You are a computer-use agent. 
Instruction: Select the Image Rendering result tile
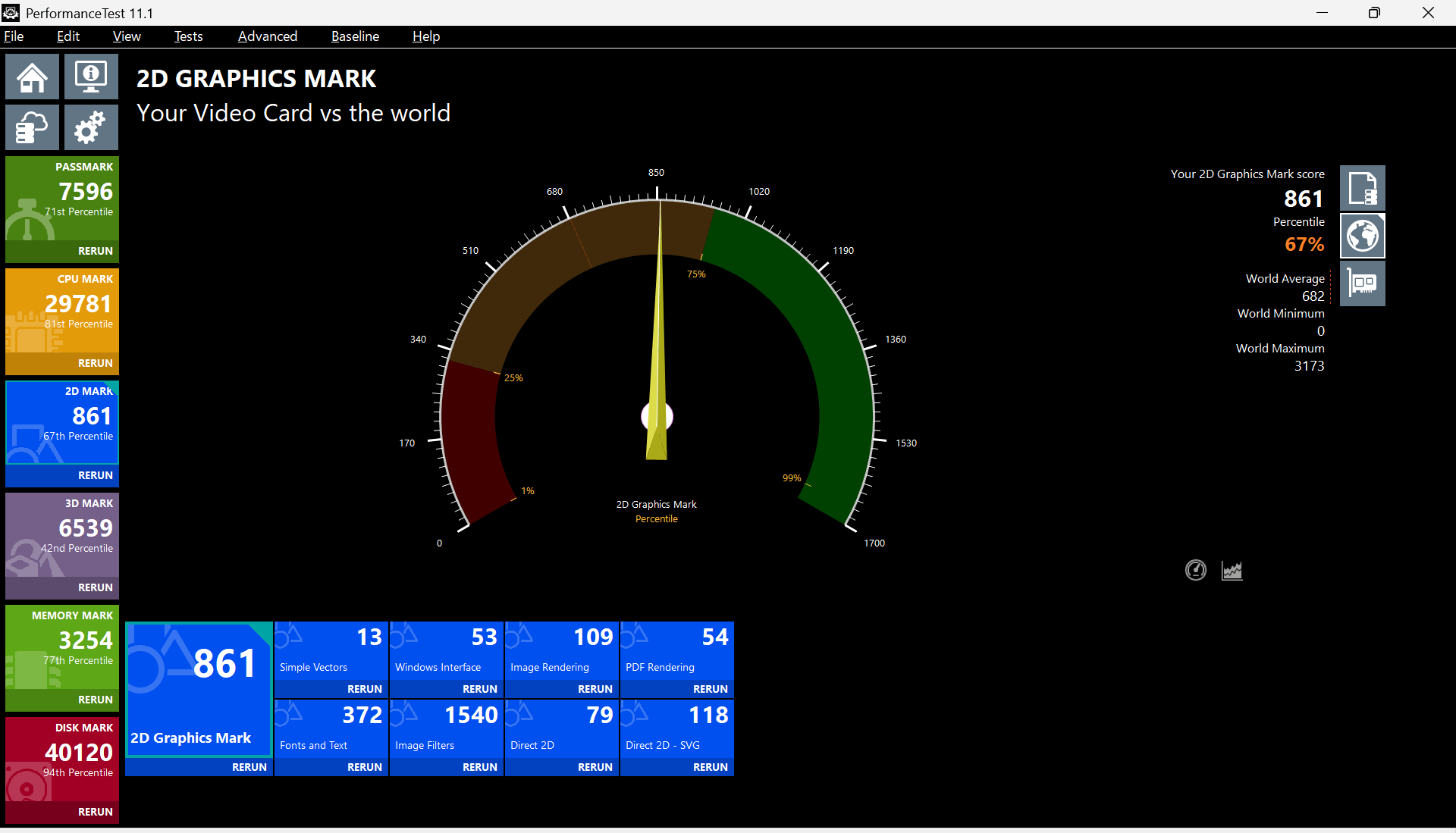(562, 651)
